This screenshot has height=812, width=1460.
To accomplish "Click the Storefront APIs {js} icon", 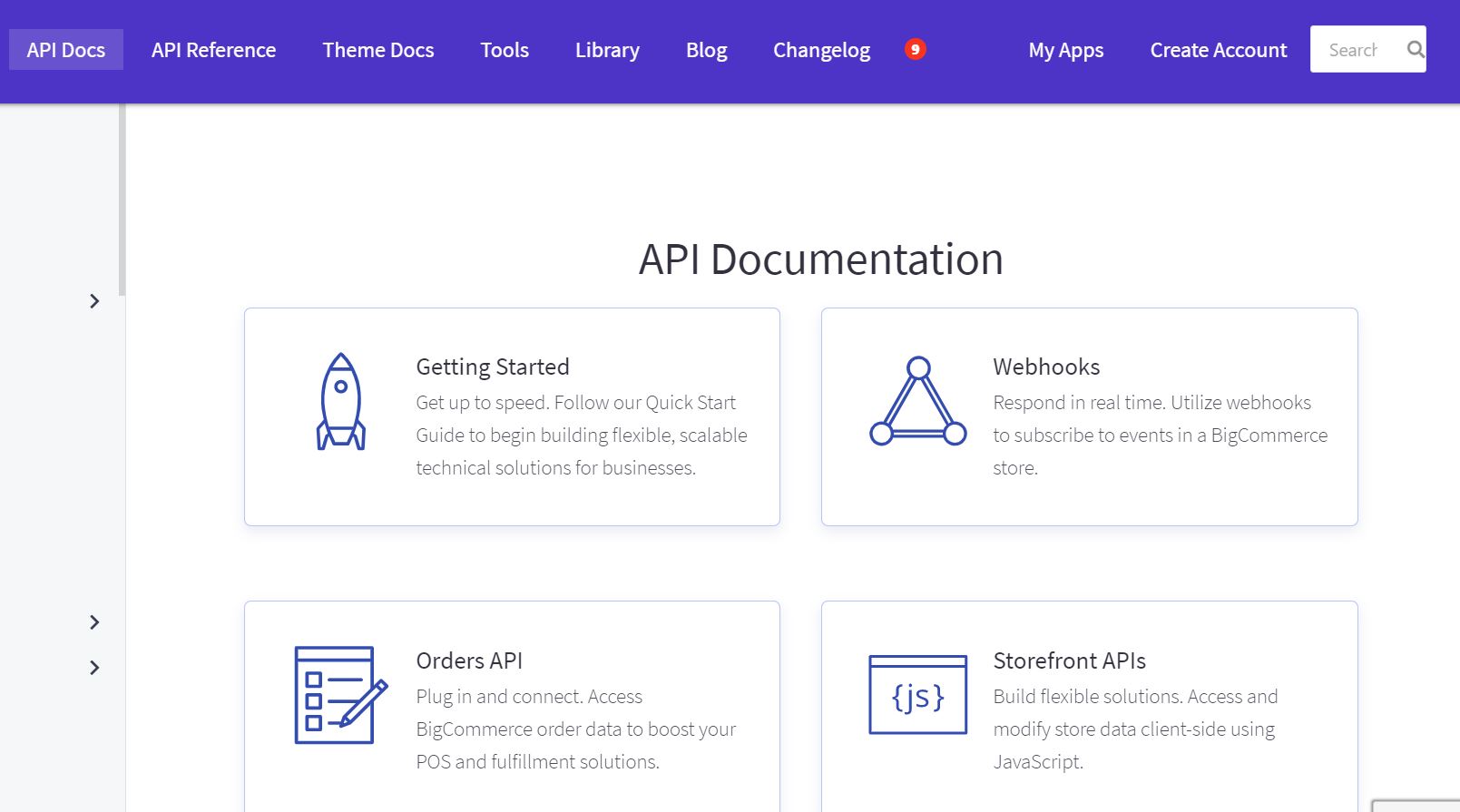I will [x=918, y=695].
